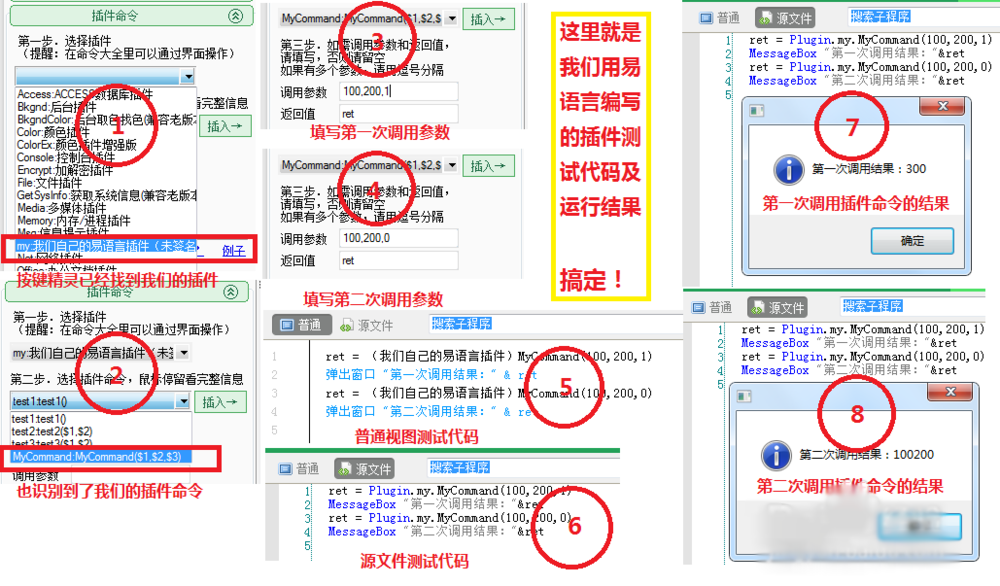
Task: Select 'Media:多媒体插件' in the plugin list
Action: (61, 208)
